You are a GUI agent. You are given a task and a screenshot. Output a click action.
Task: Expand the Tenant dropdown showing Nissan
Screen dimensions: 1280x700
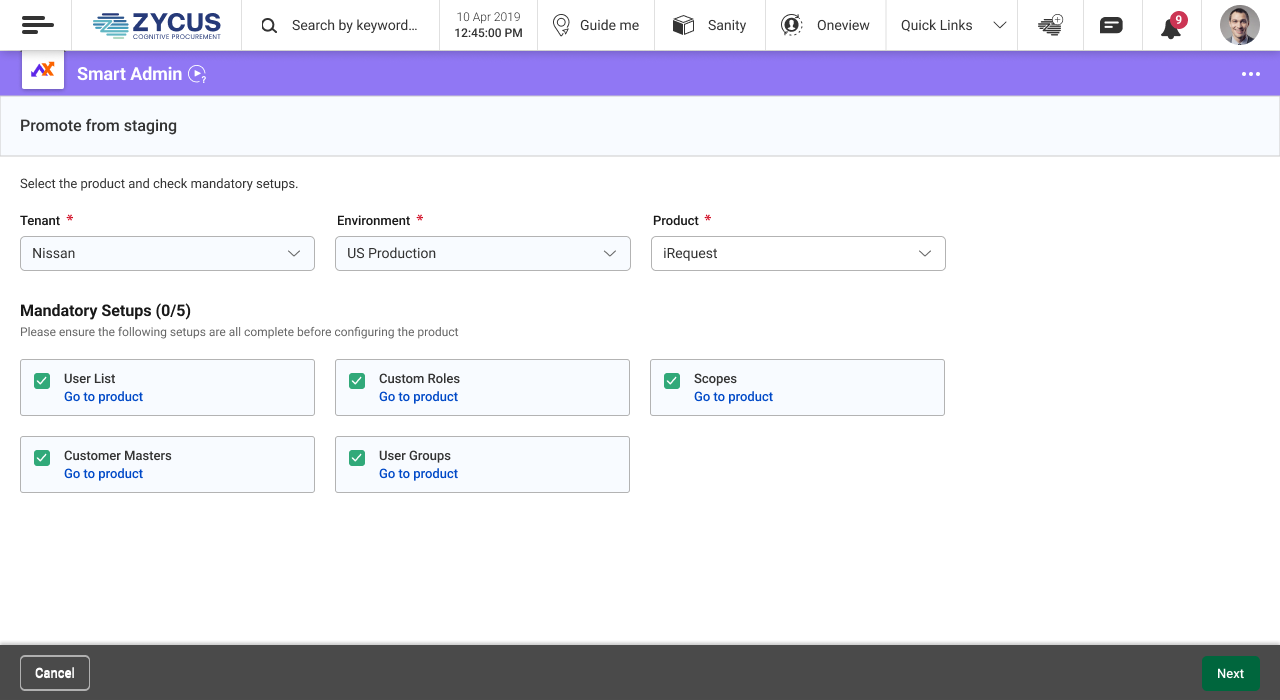[167, 254]
